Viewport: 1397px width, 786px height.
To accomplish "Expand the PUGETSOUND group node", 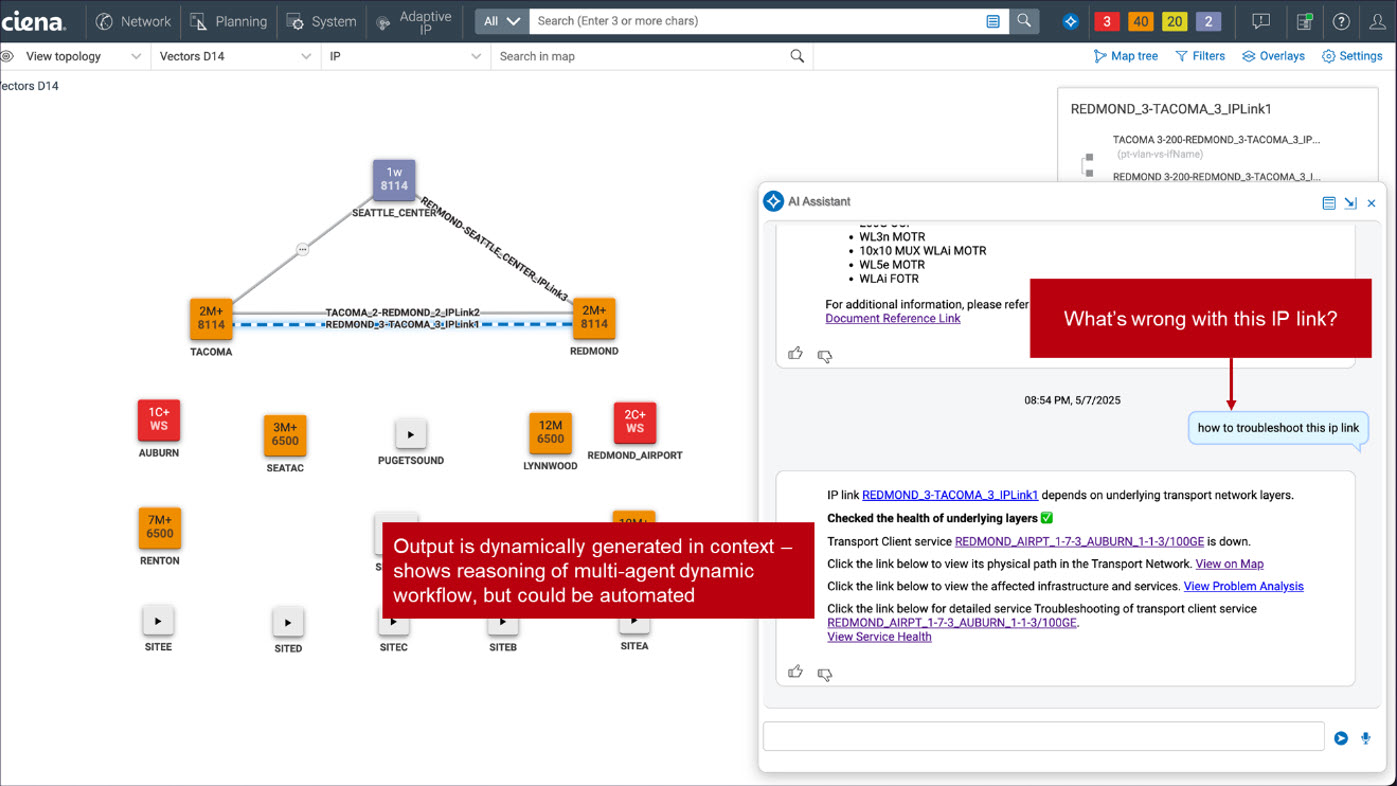I will (411, 434).
